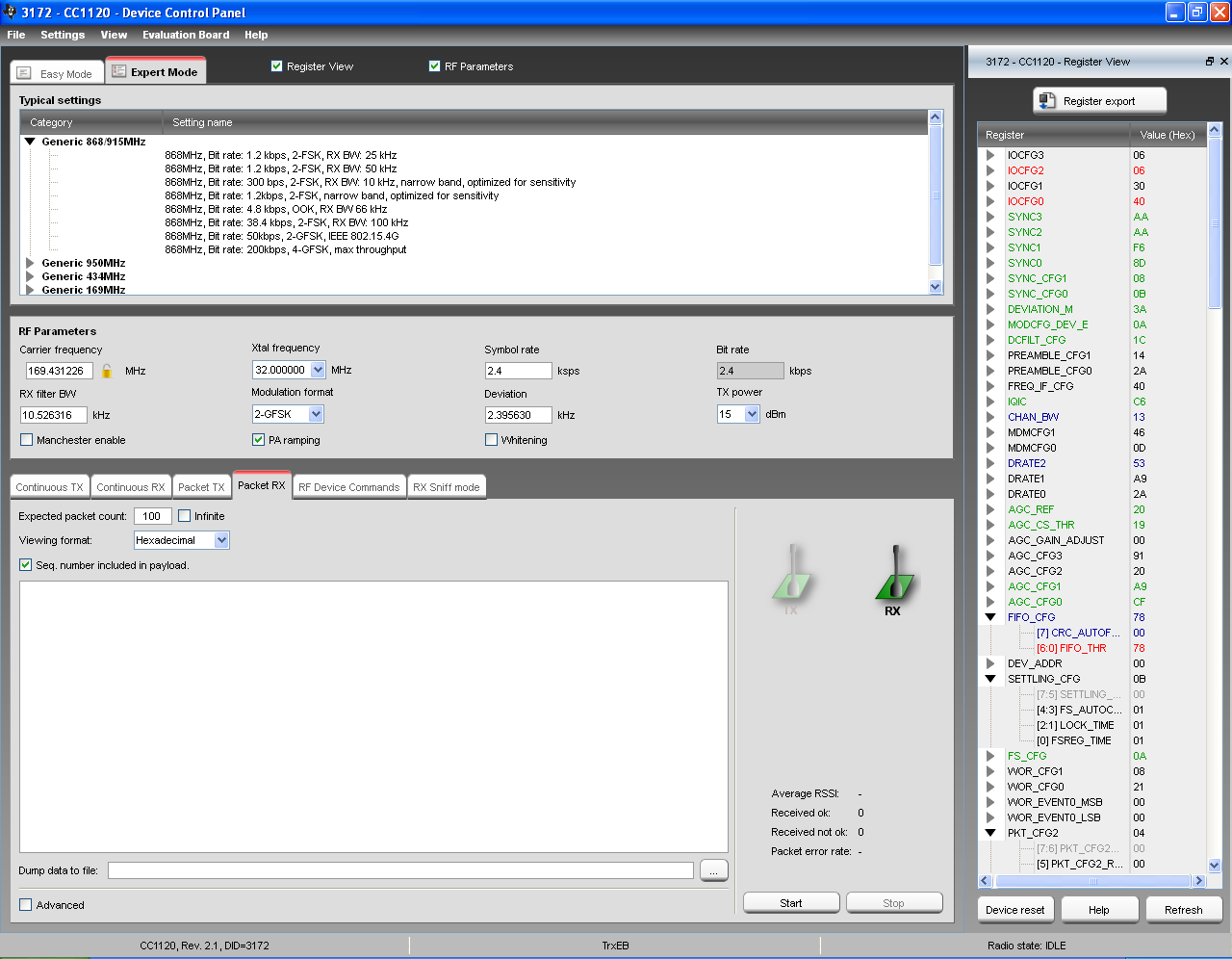Click the Refresh button
This screenshot has height=959, width=1232.
(x=1184, y=910)
